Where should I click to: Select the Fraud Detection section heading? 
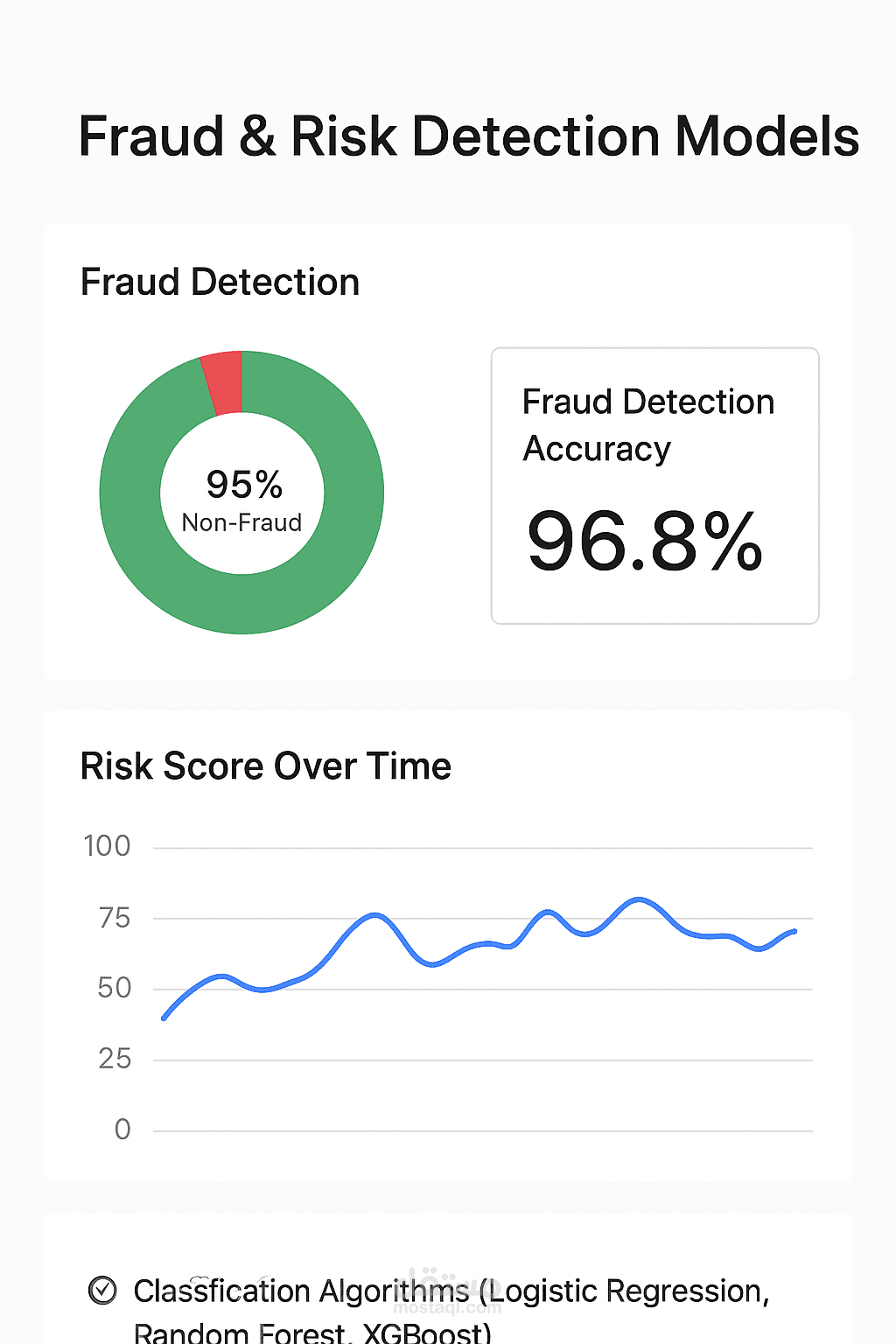[220, 283]
